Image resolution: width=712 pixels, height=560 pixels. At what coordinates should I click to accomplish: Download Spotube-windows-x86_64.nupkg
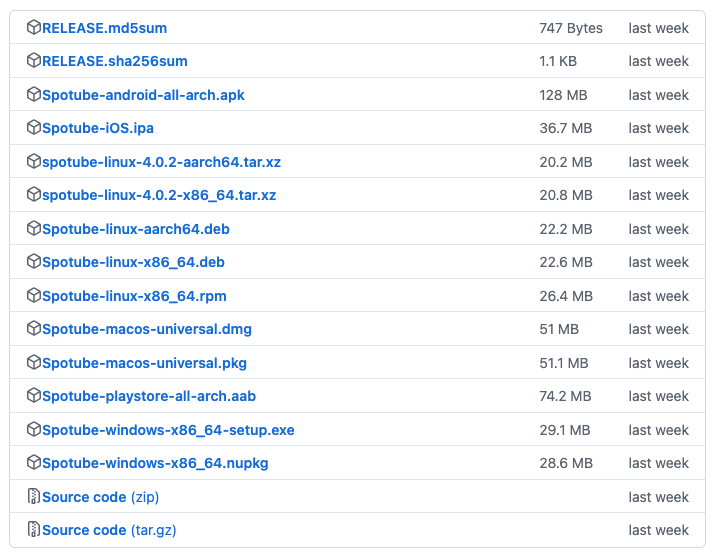[155, 463]
